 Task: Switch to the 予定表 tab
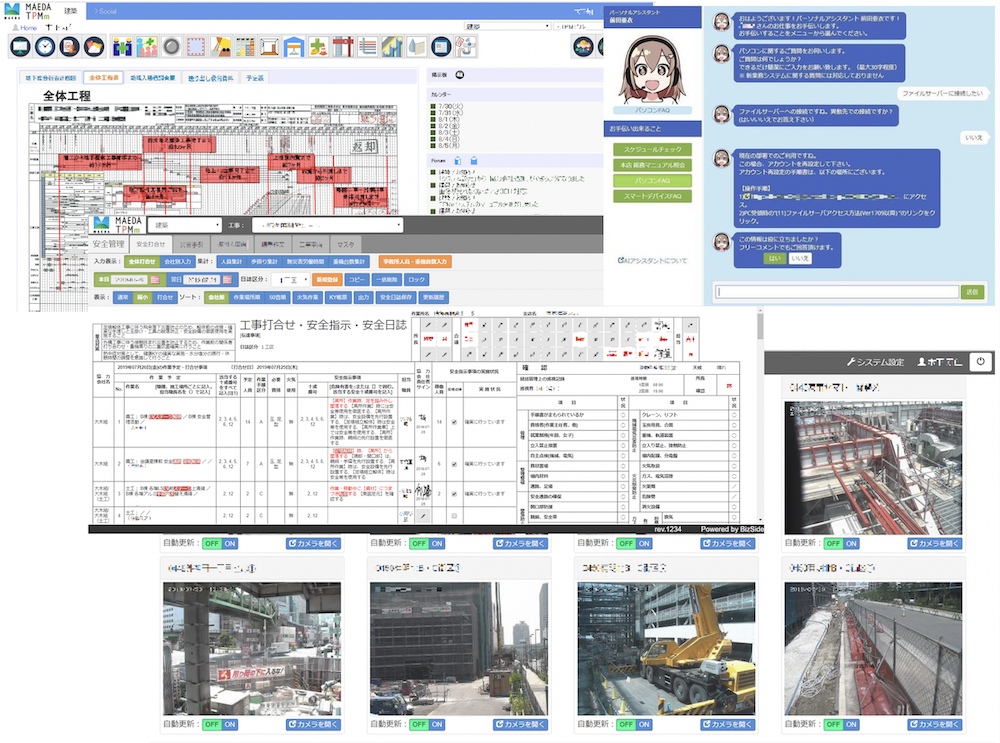254,78
